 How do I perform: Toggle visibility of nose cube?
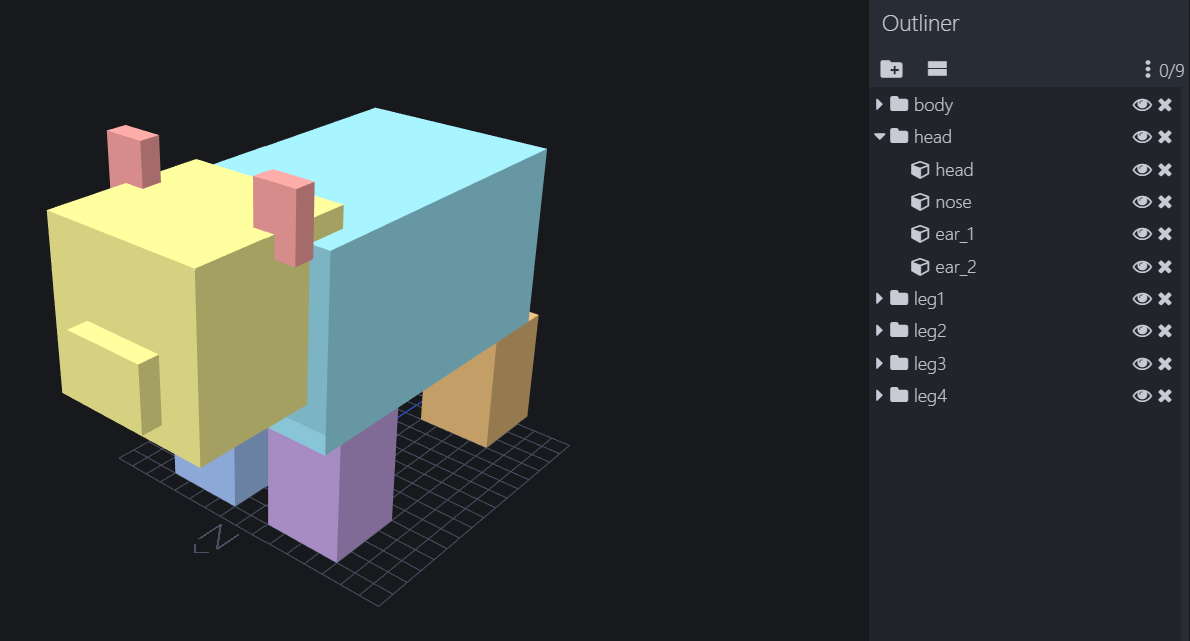pyautogui.click(x=1141, y=202)
